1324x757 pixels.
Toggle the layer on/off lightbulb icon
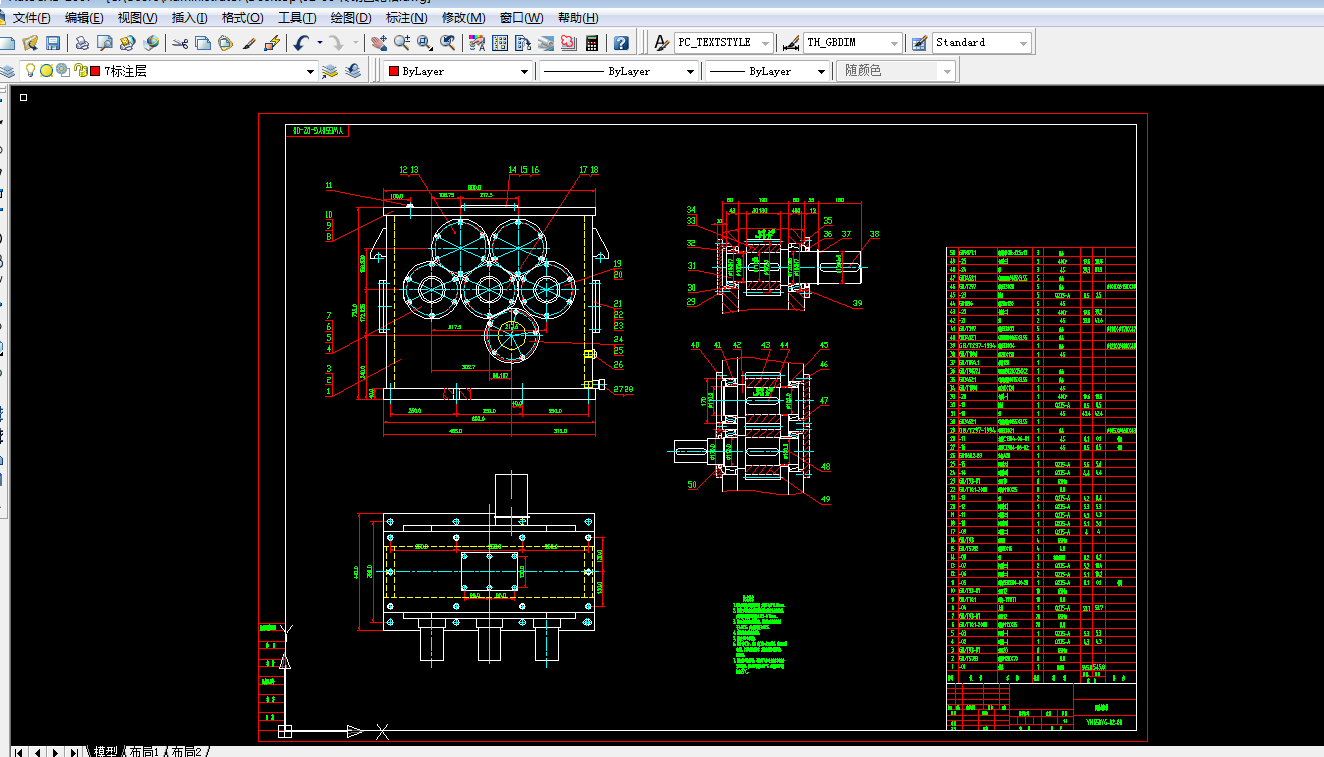31,71
